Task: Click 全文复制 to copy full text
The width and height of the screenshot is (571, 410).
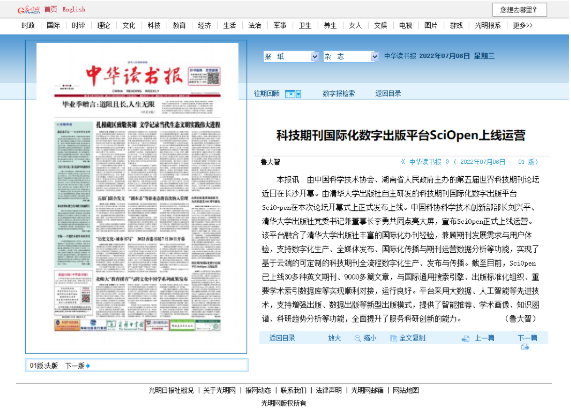Action: pos(412,338)
